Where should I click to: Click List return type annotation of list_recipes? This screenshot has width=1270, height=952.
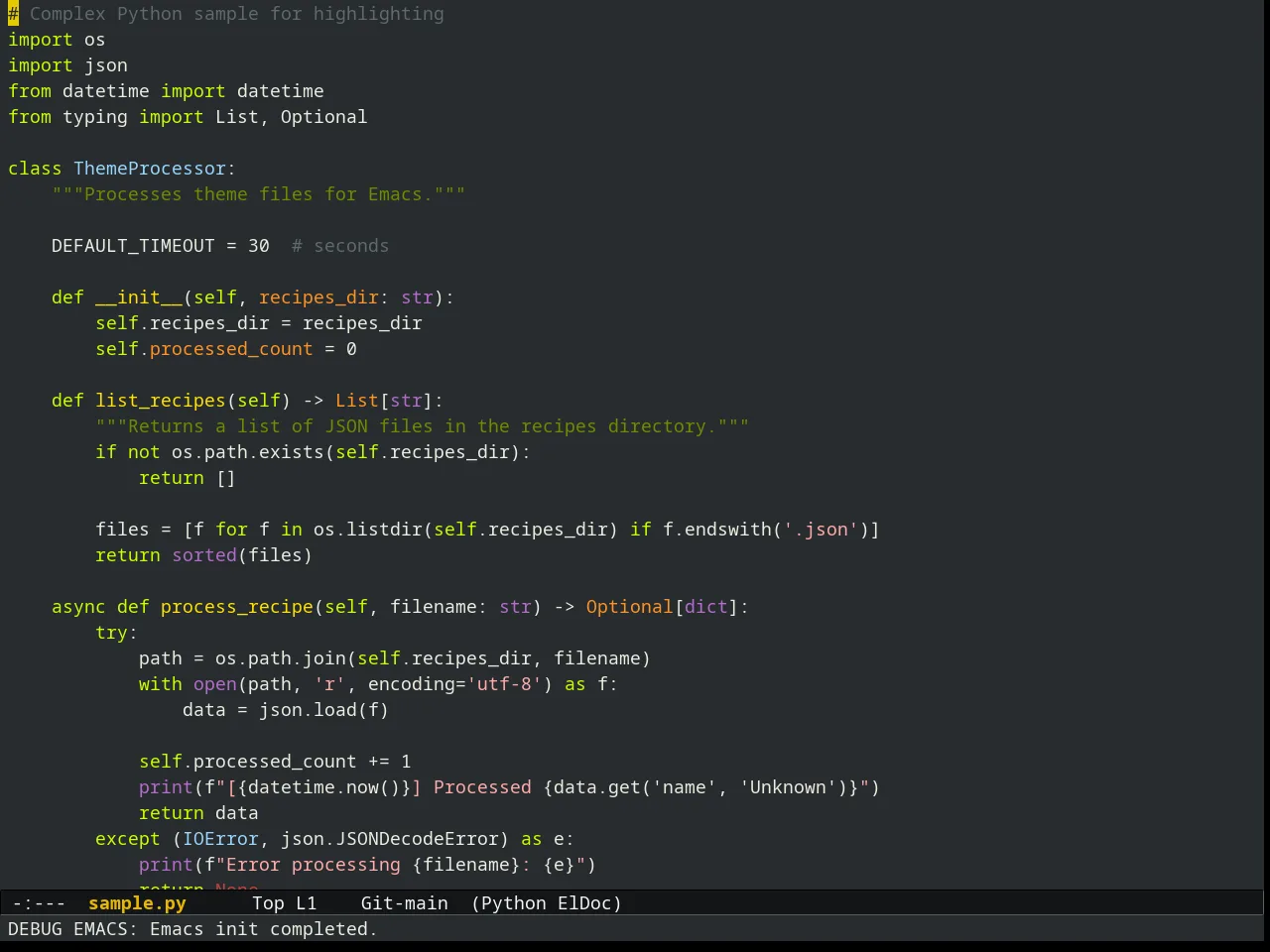356,401
